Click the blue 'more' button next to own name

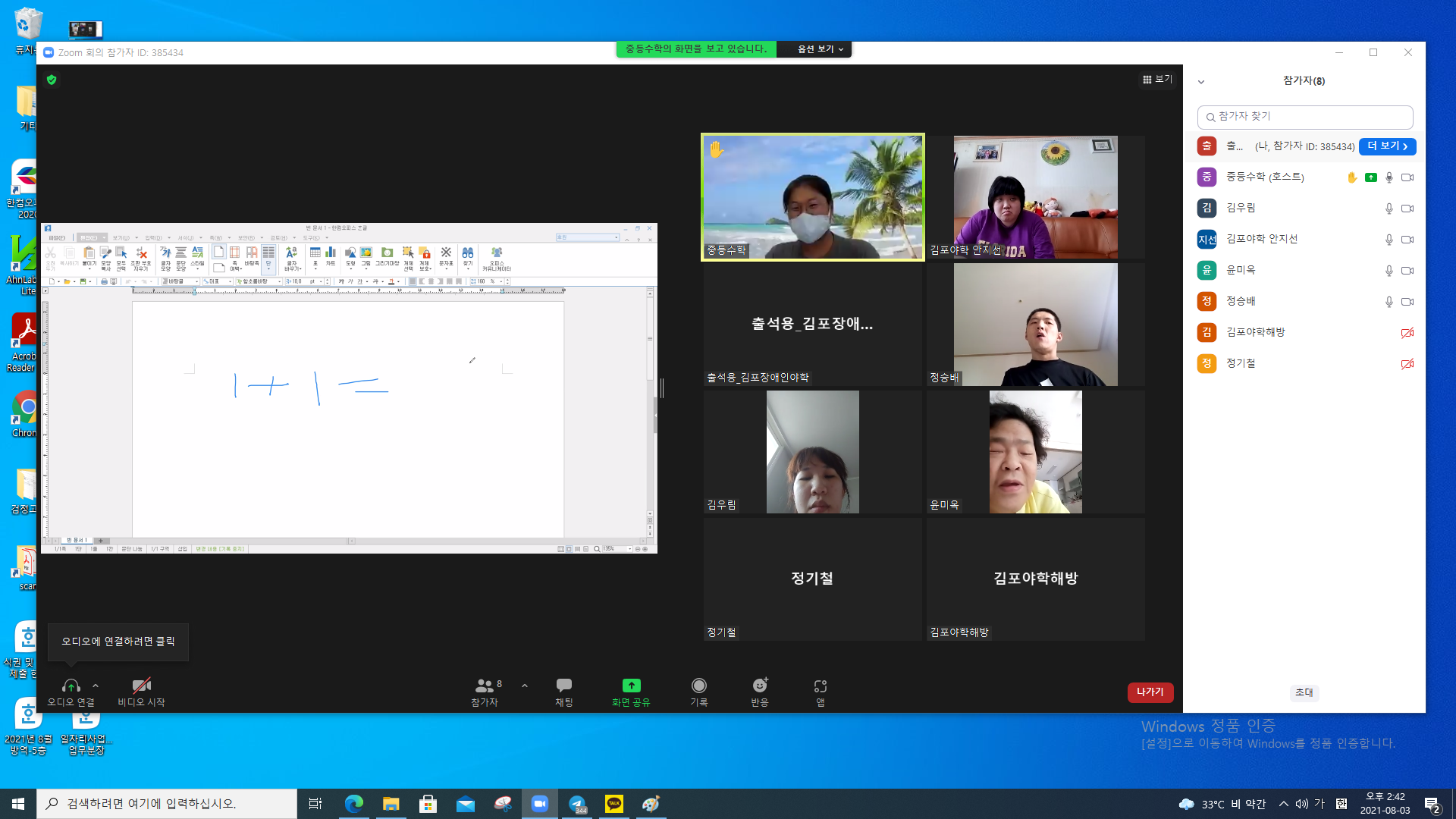(x=1387, y=146)
